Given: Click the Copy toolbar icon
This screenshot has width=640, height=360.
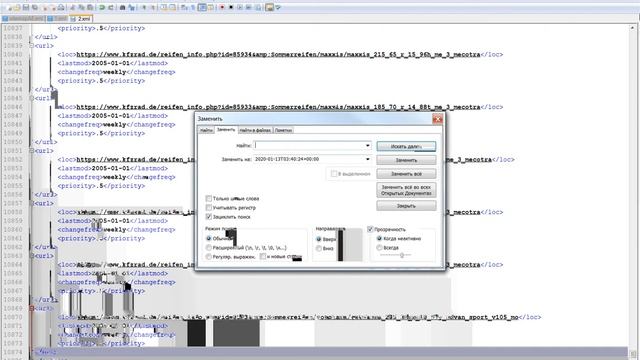Looking at the screenshot, I should [81, 7].
